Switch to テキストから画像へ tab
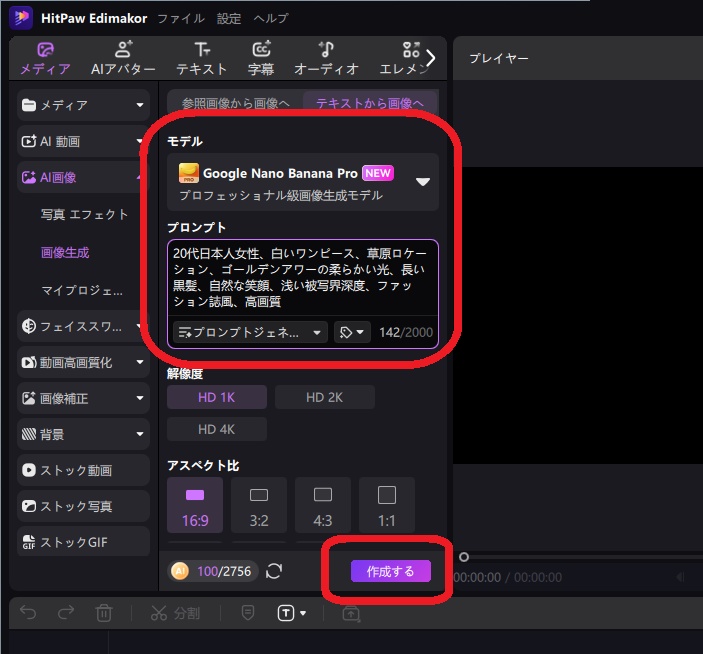 point(370,103)
